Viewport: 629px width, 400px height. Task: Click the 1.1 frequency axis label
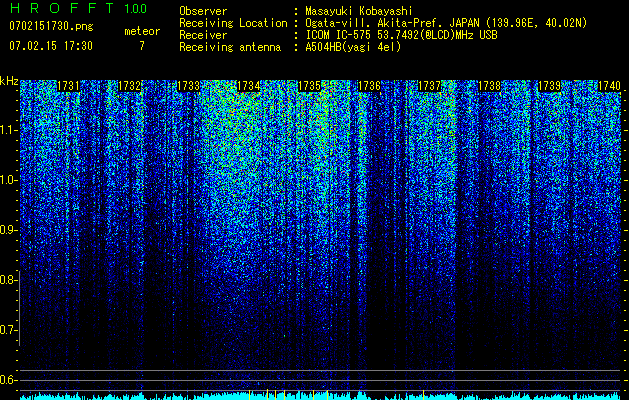tap(7, 130)
